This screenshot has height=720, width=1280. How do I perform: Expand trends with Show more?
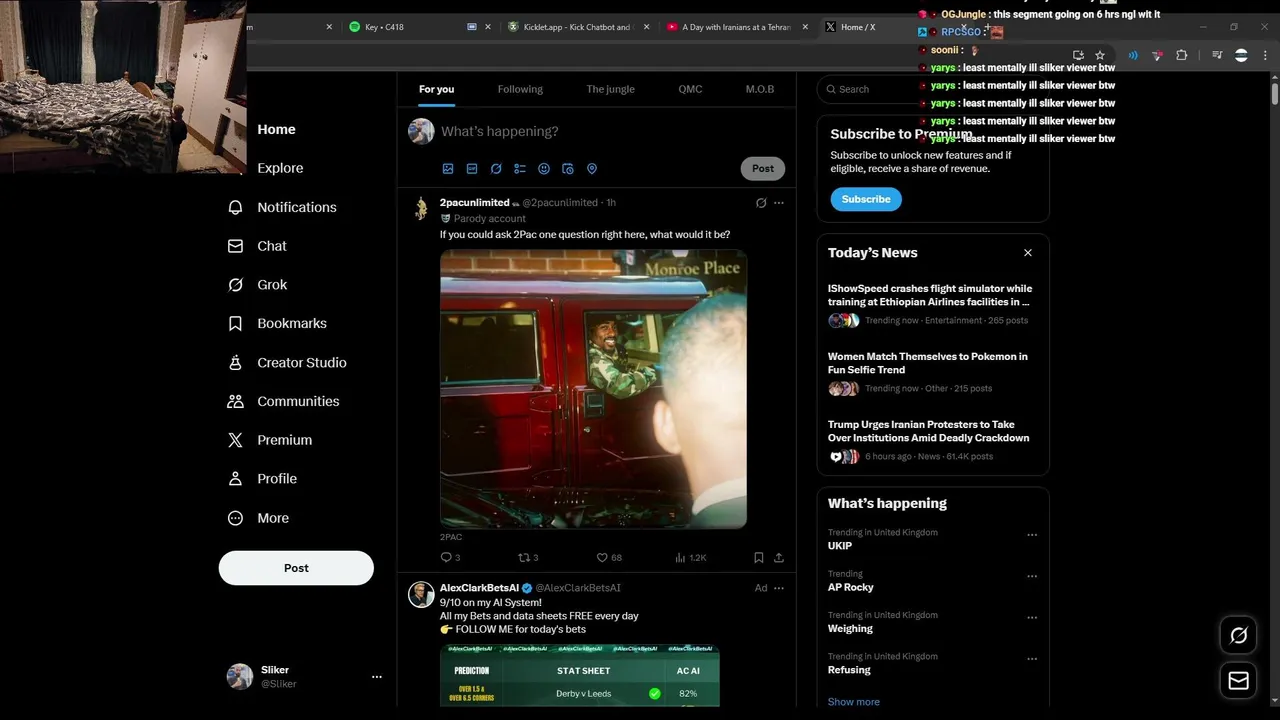pyautogui.click(x=854, y=702)
